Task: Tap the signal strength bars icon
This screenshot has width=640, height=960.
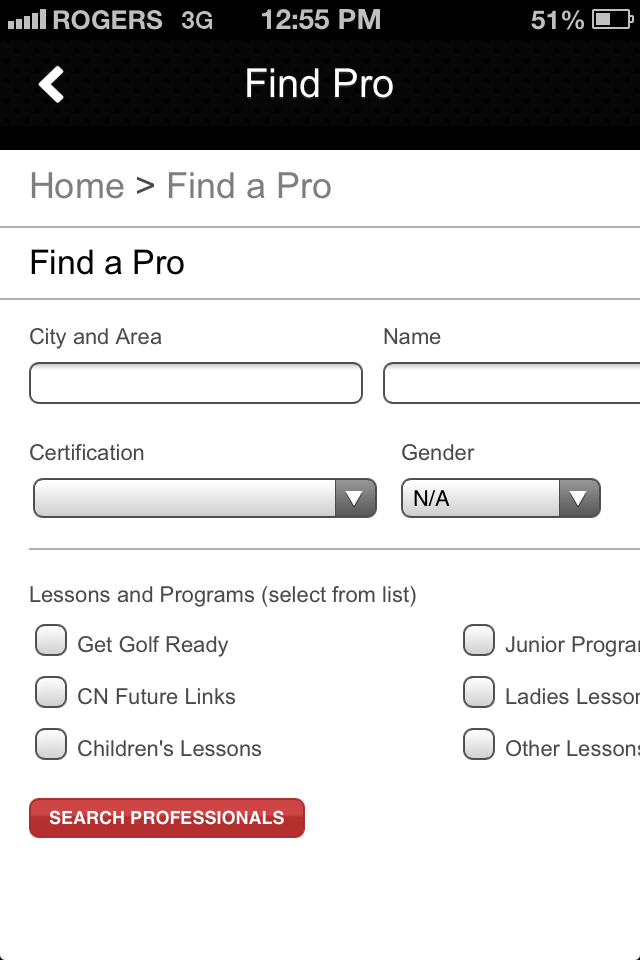Action: point(27,19)
